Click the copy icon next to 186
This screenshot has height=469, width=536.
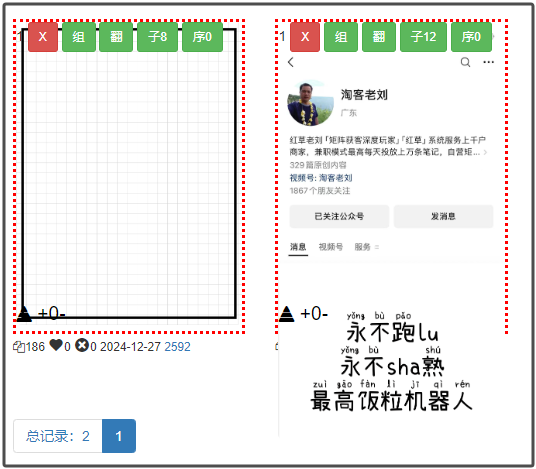coord(19,347)
